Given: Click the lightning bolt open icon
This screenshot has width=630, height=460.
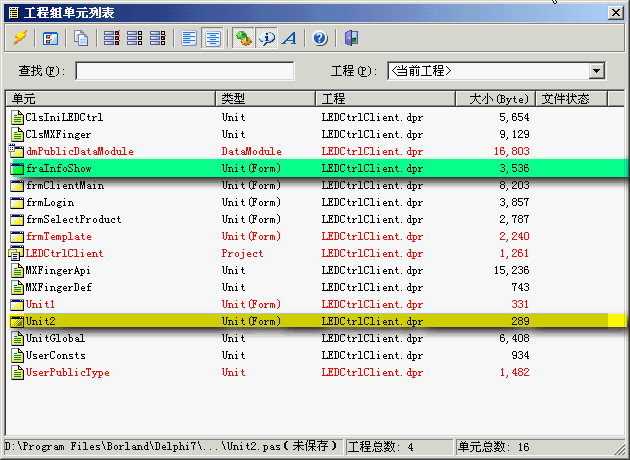Looking at the screenshot, I should click(x=20, y=38).
